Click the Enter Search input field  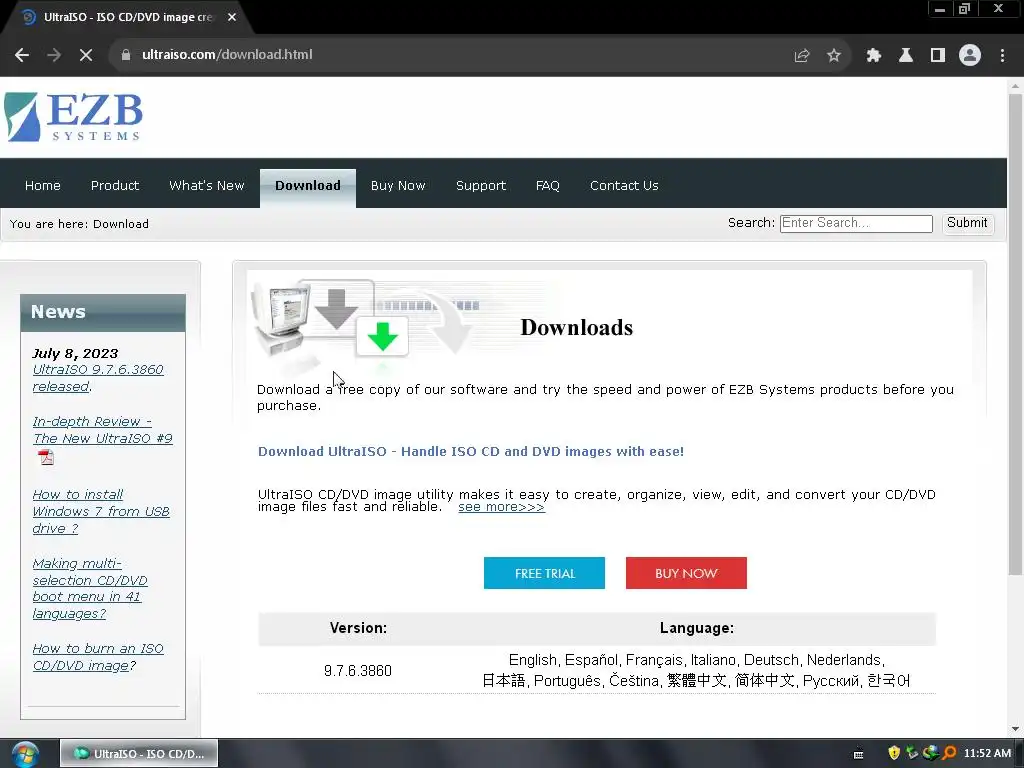click(856, 223)
